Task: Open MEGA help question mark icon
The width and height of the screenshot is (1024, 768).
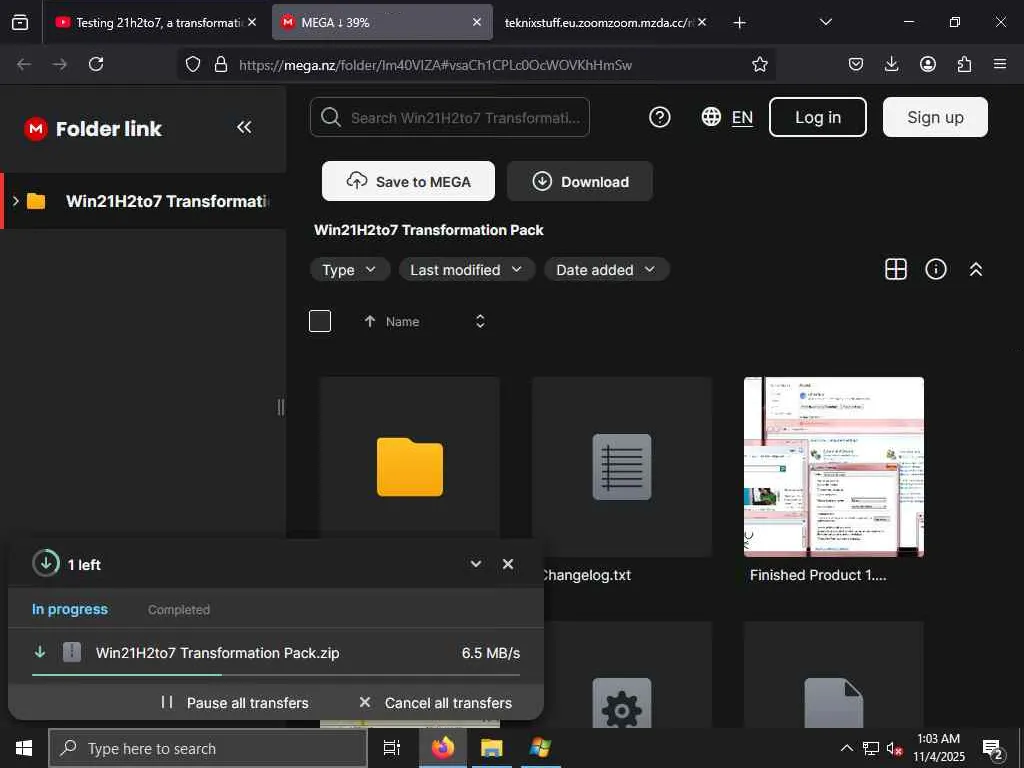Action: pyautogui.click(x=660, y=118)
